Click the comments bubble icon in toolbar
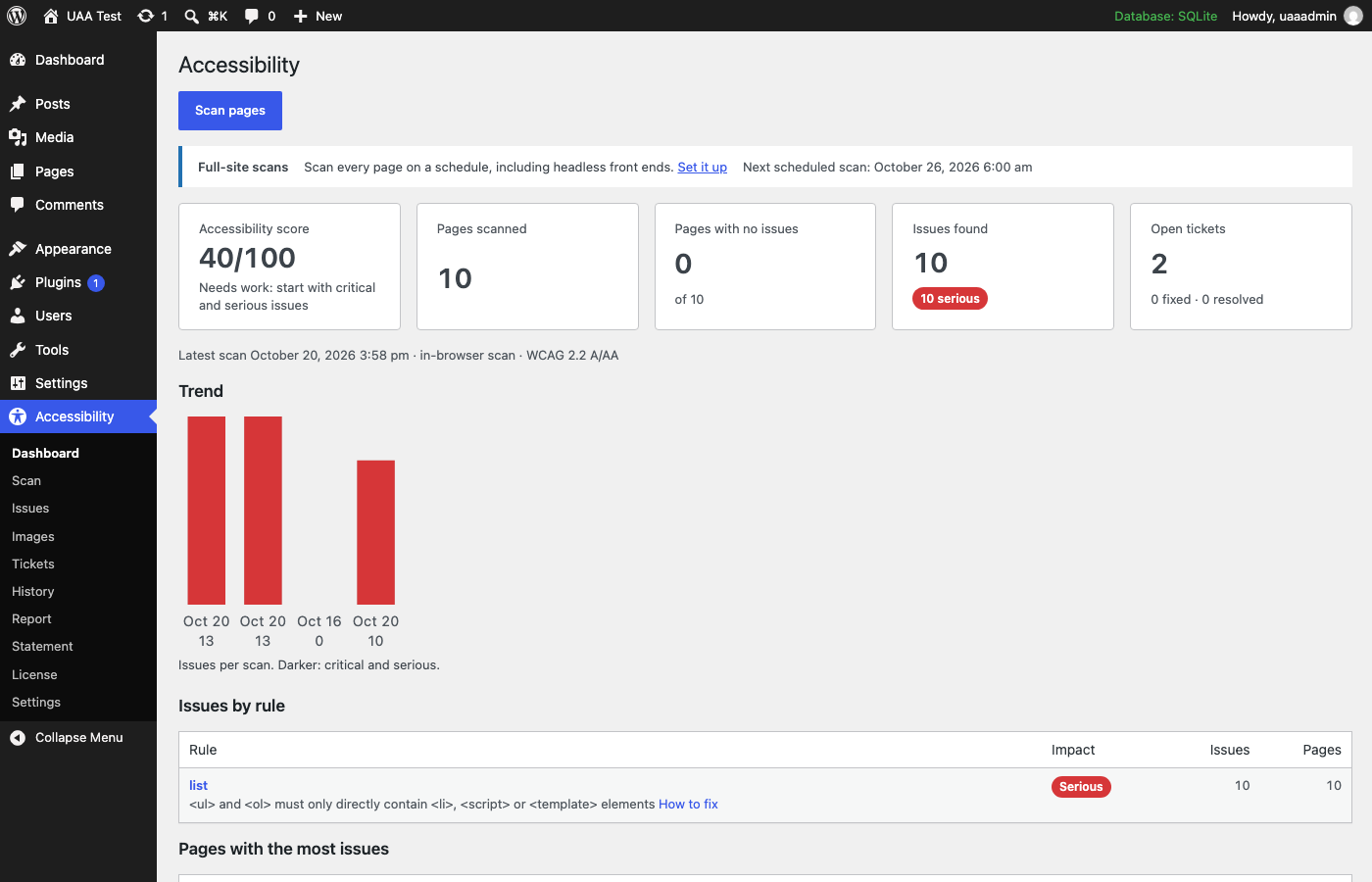The image size is (1372, 882). click(x=252, y=16)
